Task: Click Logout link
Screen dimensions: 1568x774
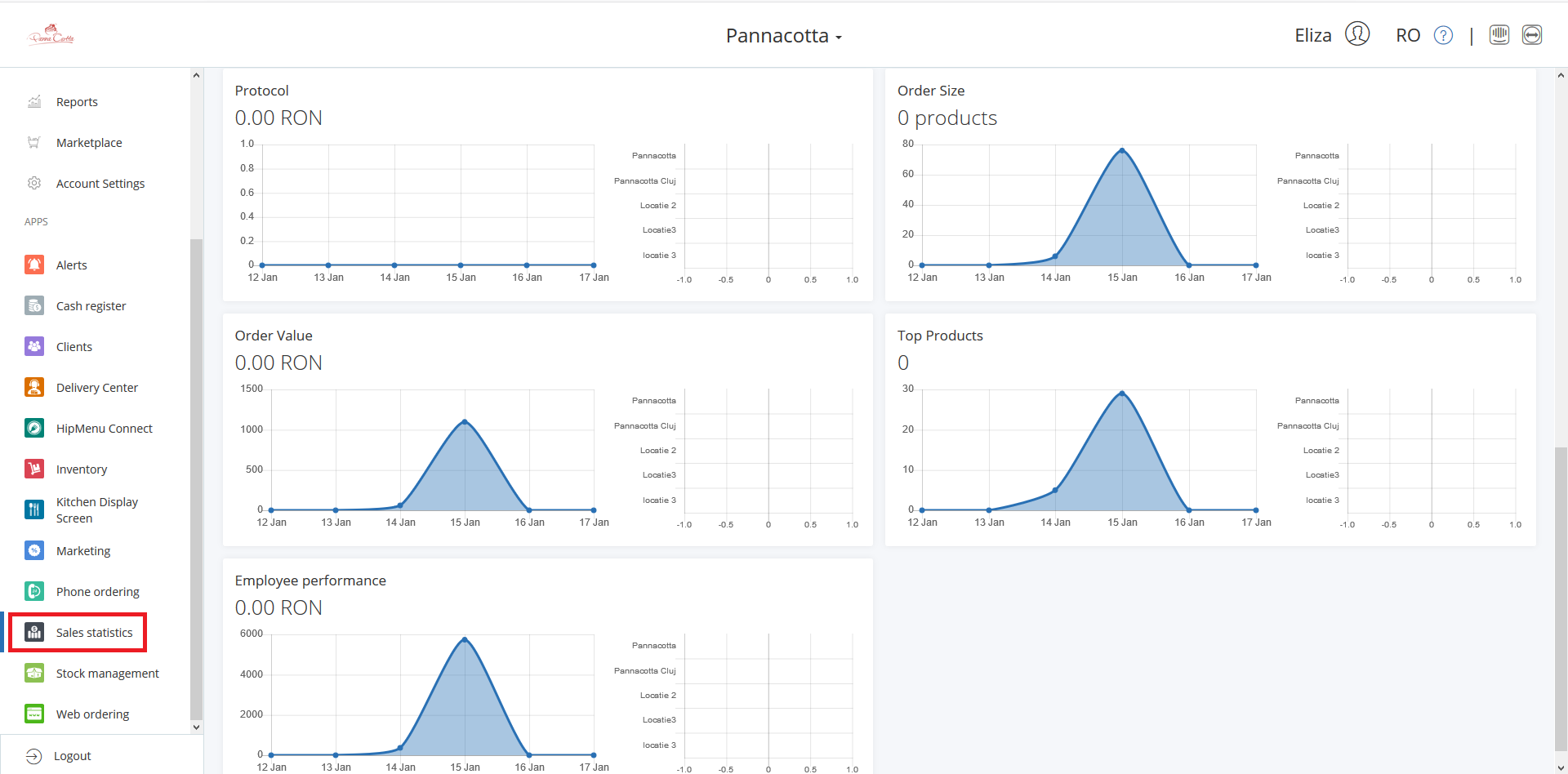Action: point(73,756)
